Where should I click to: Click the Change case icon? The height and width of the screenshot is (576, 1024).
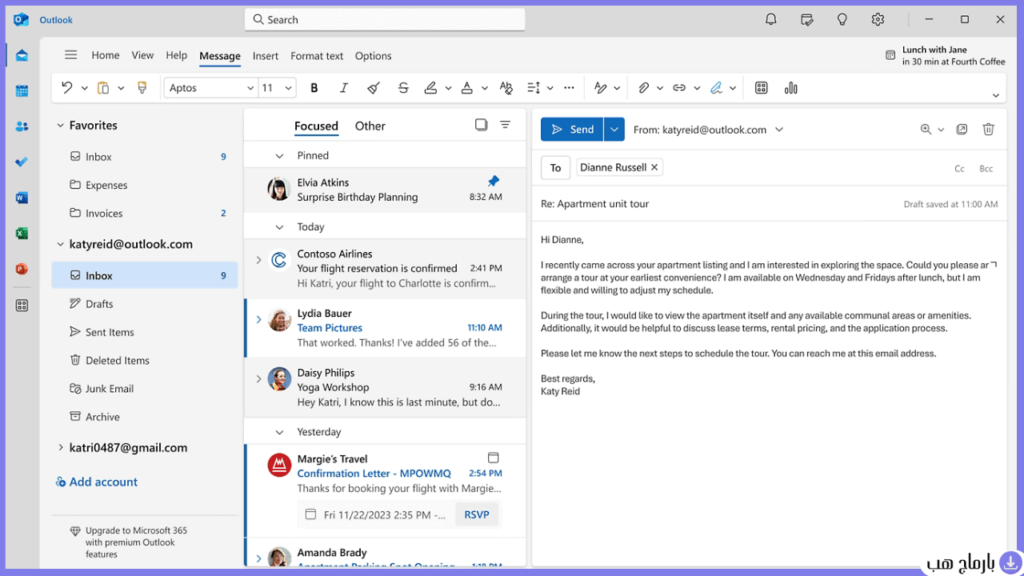point(506,88)
